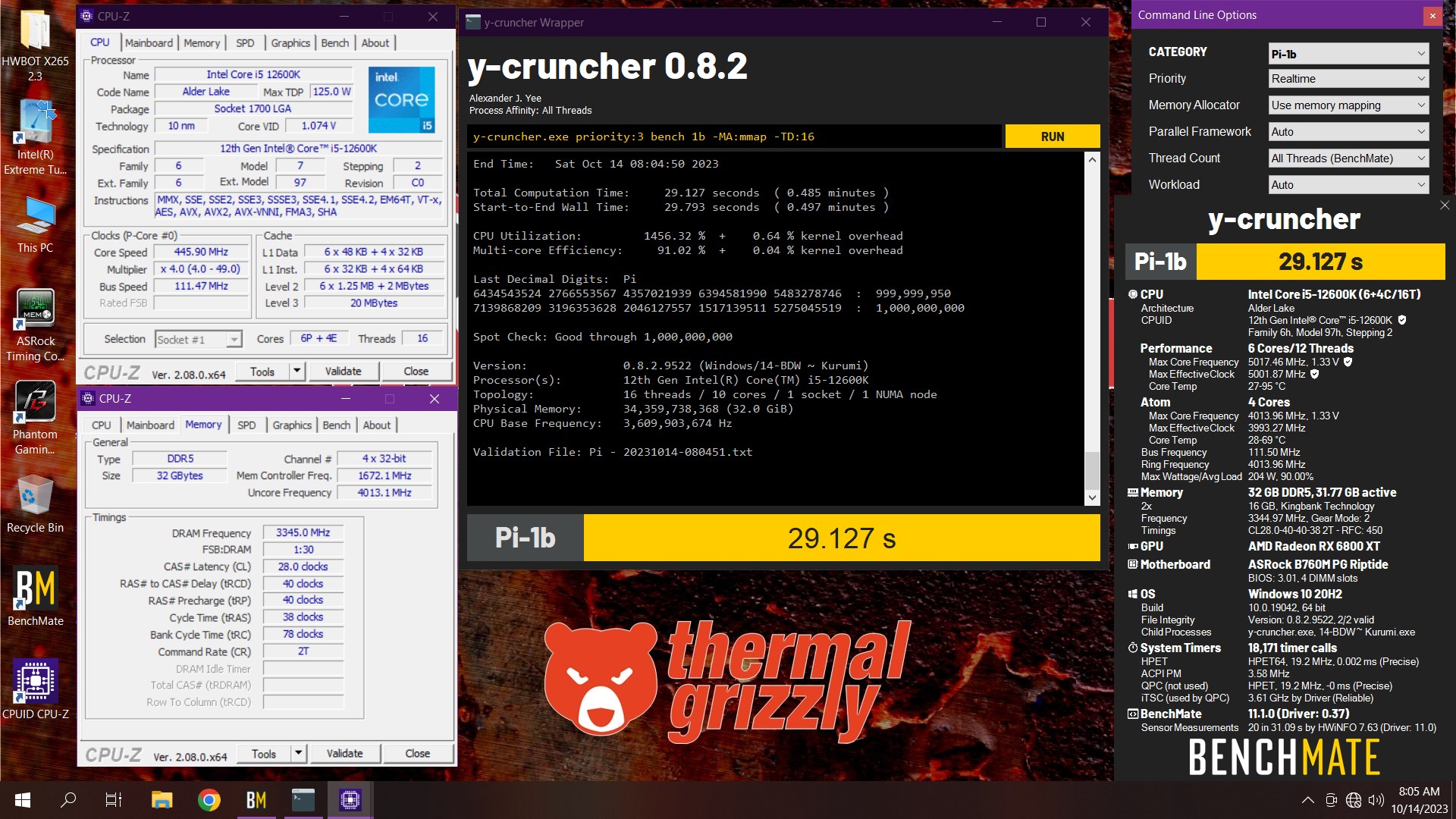Click the DRAM Frequency value 3345.0 MHz

[x=303, y=533]
